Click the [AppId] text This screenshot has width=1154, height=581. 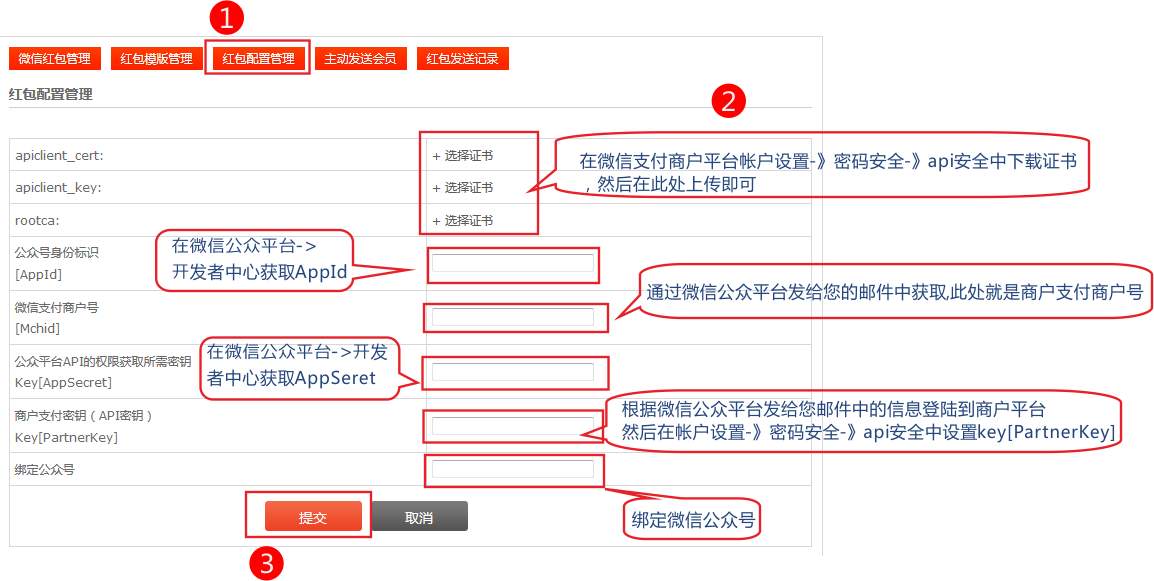point(38,275)
